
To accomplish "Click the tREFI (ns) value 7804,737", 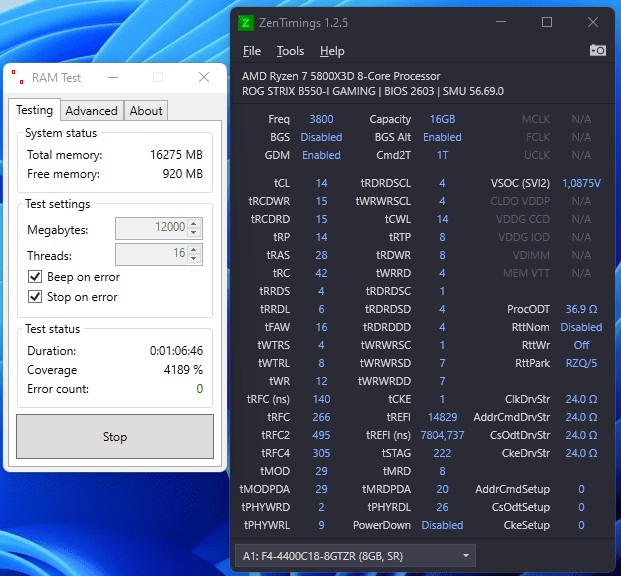I will coord(442,435).
